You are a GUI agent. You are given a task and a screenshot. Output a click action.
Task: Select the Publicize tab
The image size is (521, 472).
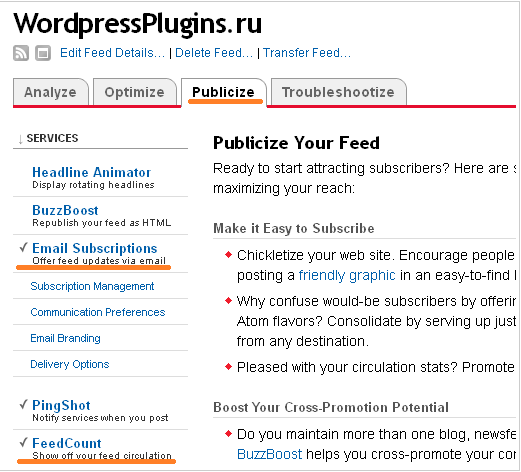coord(224,92)
